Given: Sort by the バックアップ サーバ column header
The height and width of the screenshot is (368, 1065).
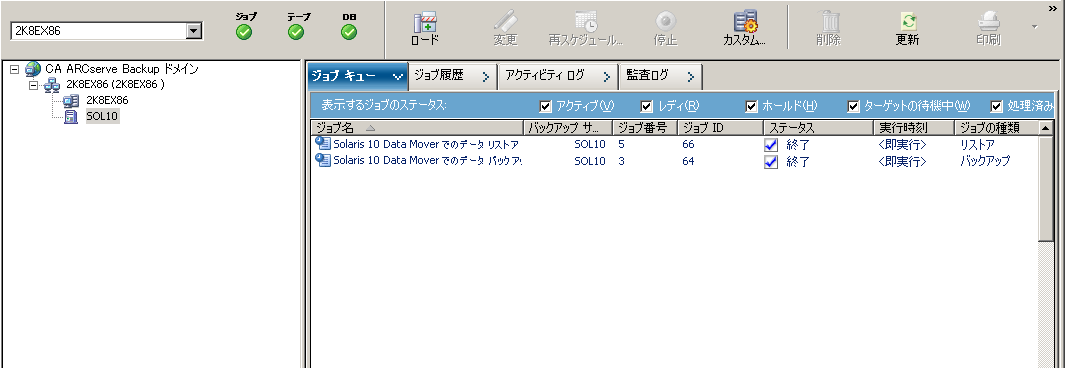Looking at the screenshot, I should point(568,128).
